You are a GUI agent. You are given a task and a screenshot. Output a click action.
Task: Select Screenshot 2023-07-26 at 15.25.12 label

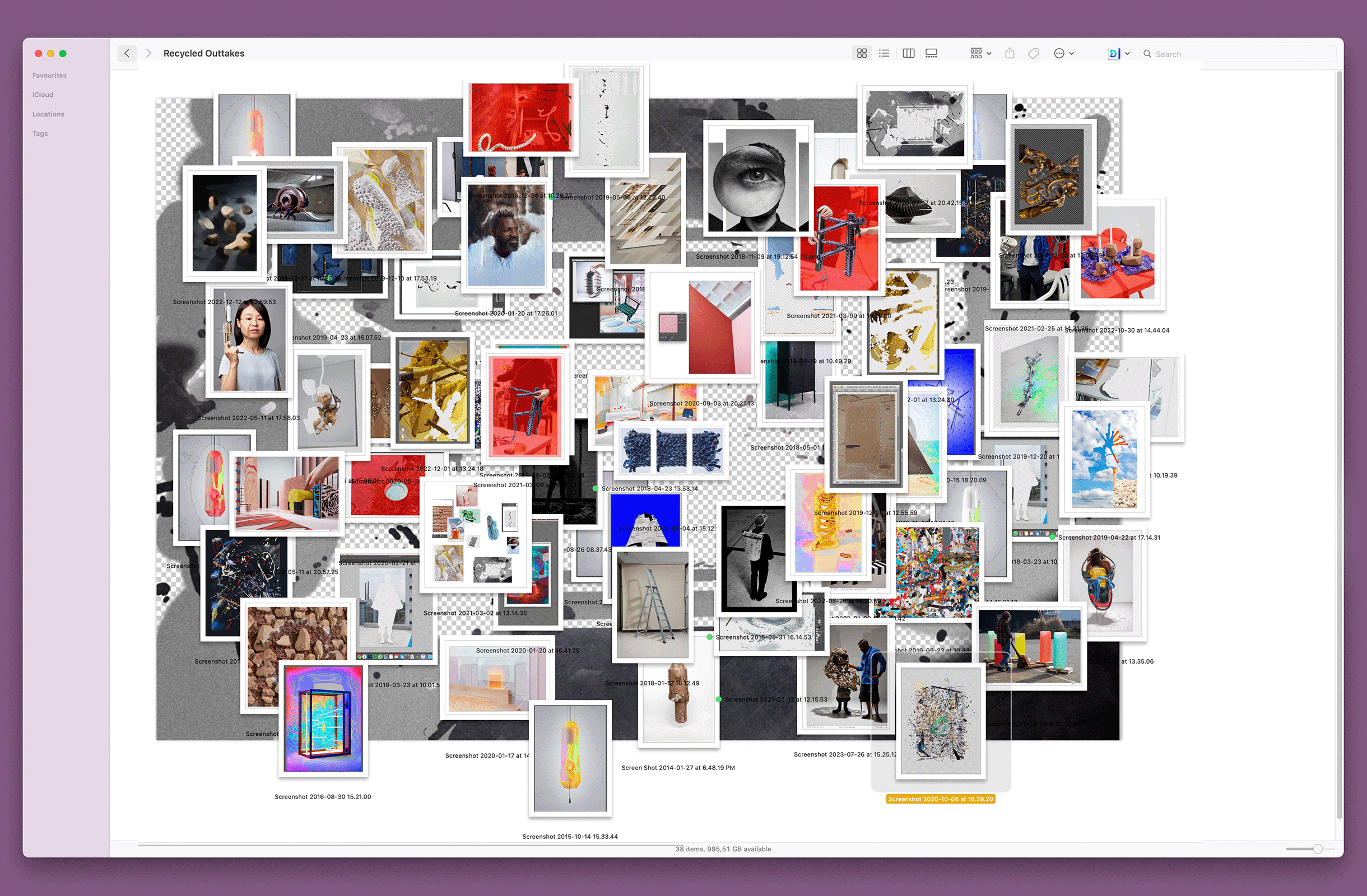tap(845, 754)
